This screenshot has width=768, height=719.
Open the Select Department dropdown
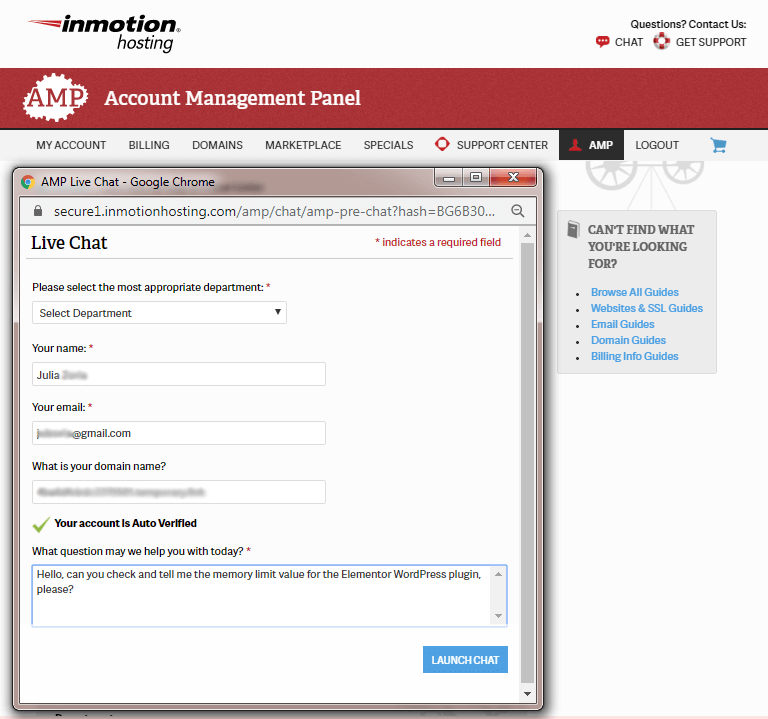coord(159,312)
